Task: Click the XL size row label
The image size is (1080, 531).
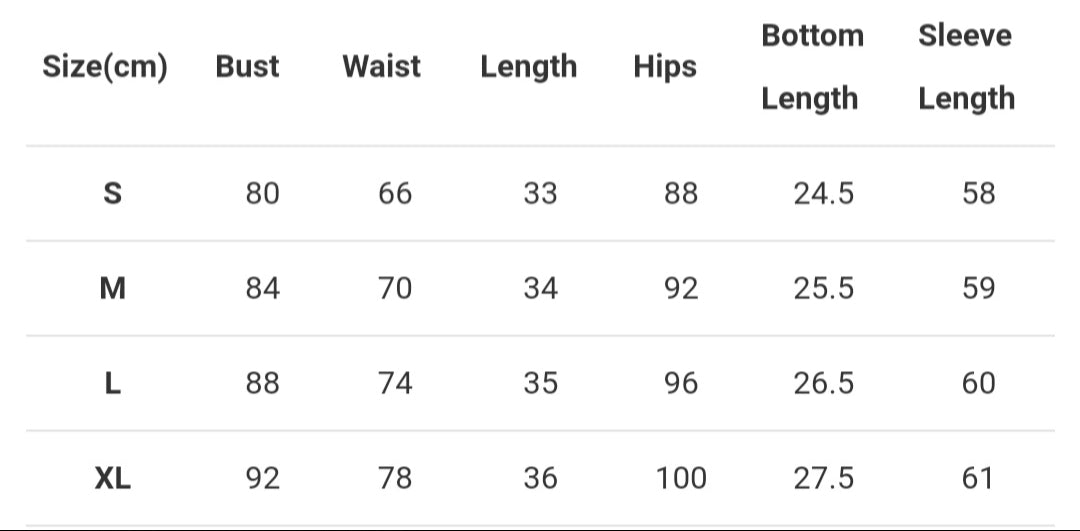Action: [113, 479]
